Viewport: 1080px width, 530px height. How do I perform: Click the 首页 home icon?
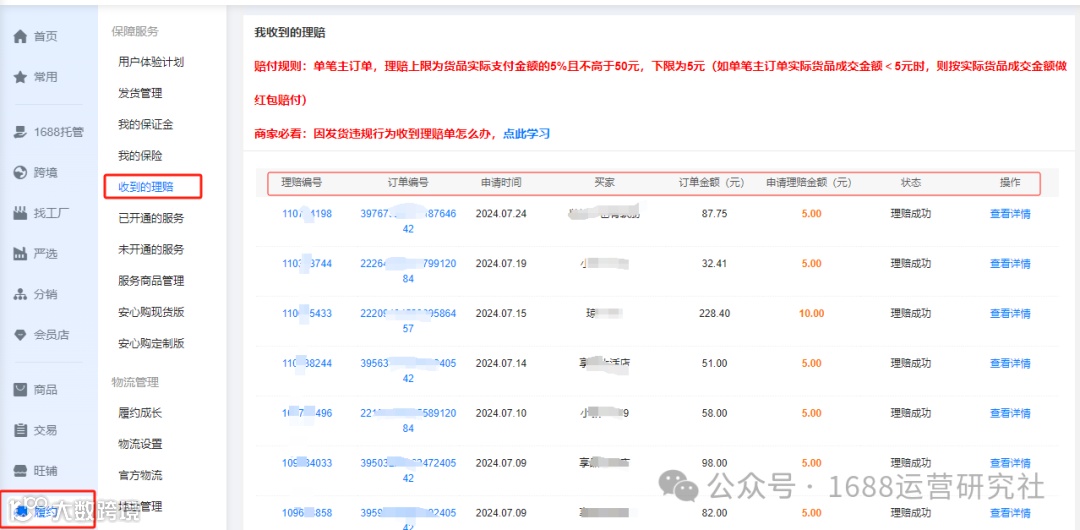pyautogui.click(x=21, y=36)
